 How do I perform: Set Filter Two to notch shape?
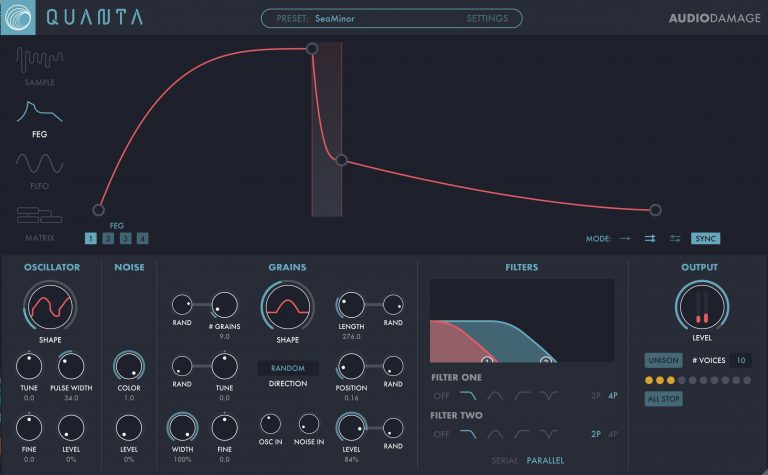pos(549,434)
